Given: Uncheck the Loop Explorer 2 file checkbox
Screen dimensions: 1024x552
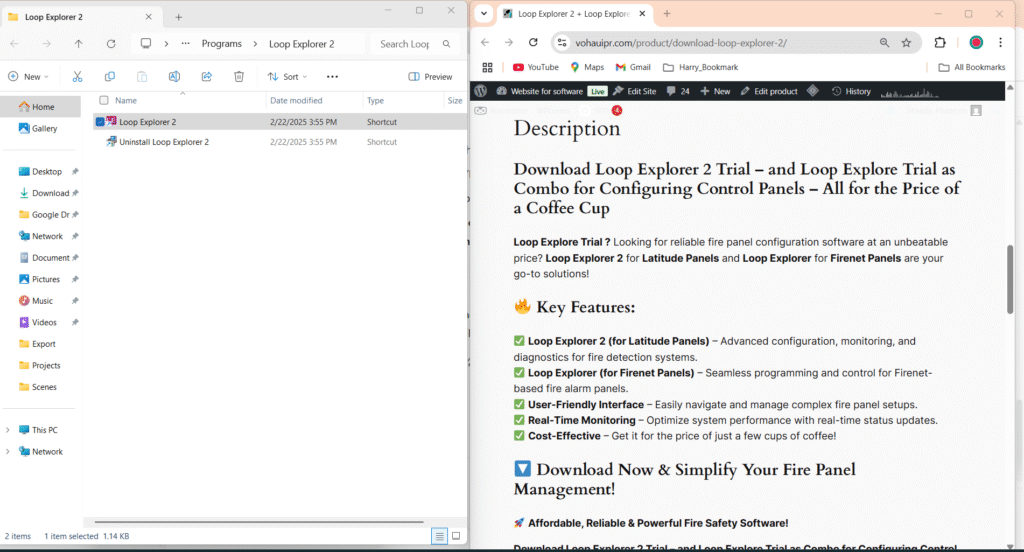Looking at the screenshot, I should point(99,122).
